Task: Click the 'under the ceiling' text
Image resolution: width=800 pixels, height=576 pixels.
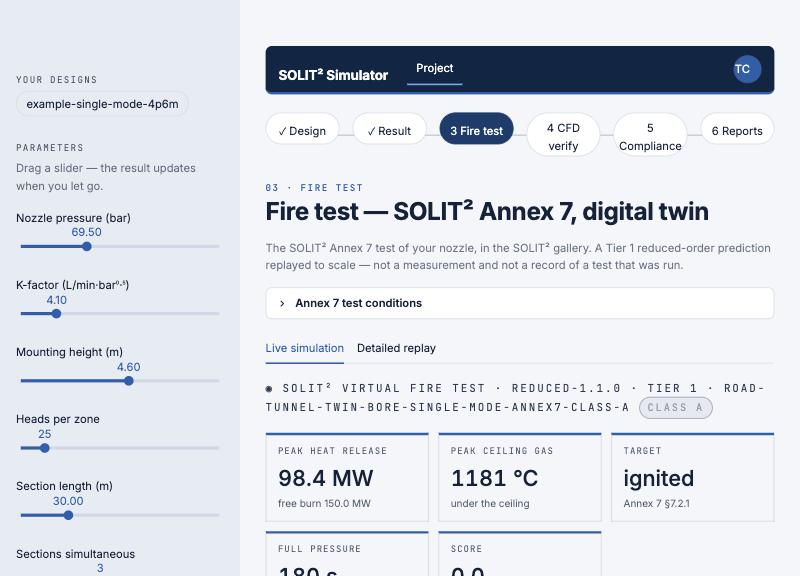Action: click(x=490, y=504)
